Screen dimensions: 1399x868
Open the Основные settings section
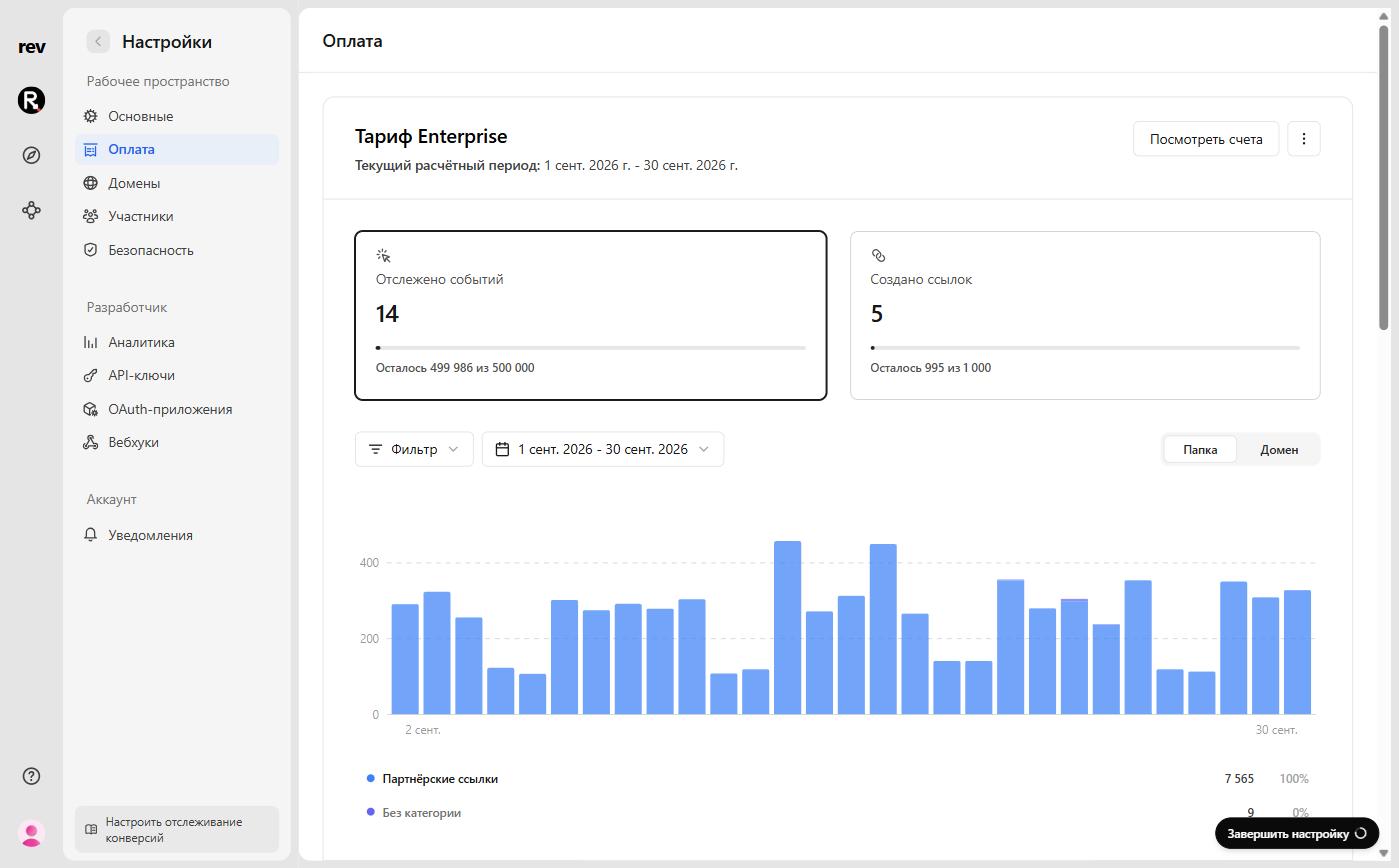[x=177, y=116]
